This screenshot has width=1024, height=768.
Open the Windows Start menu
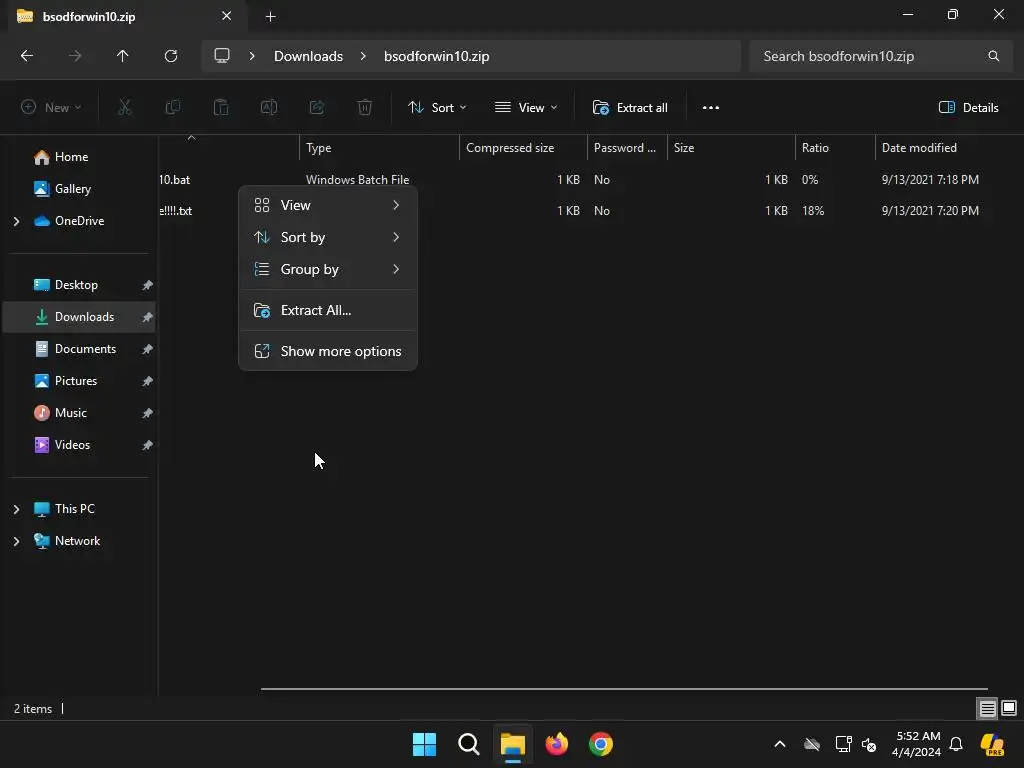tap(424, 744)
